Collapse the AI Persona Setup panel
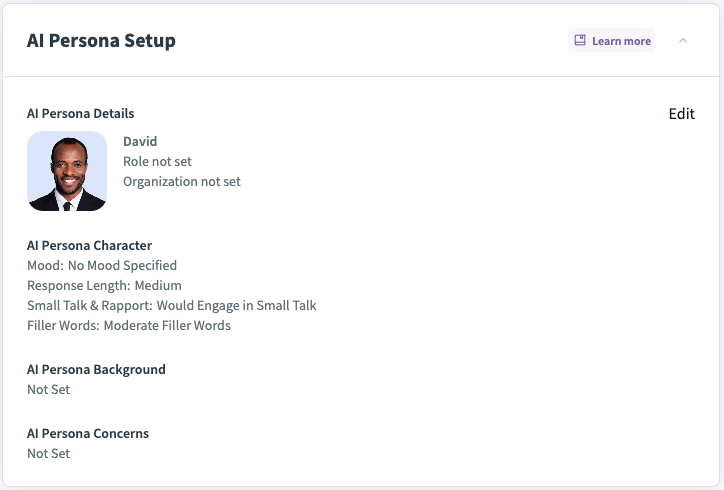The width and height of the screenshot is (724, 490). click(x=683, y=41)
